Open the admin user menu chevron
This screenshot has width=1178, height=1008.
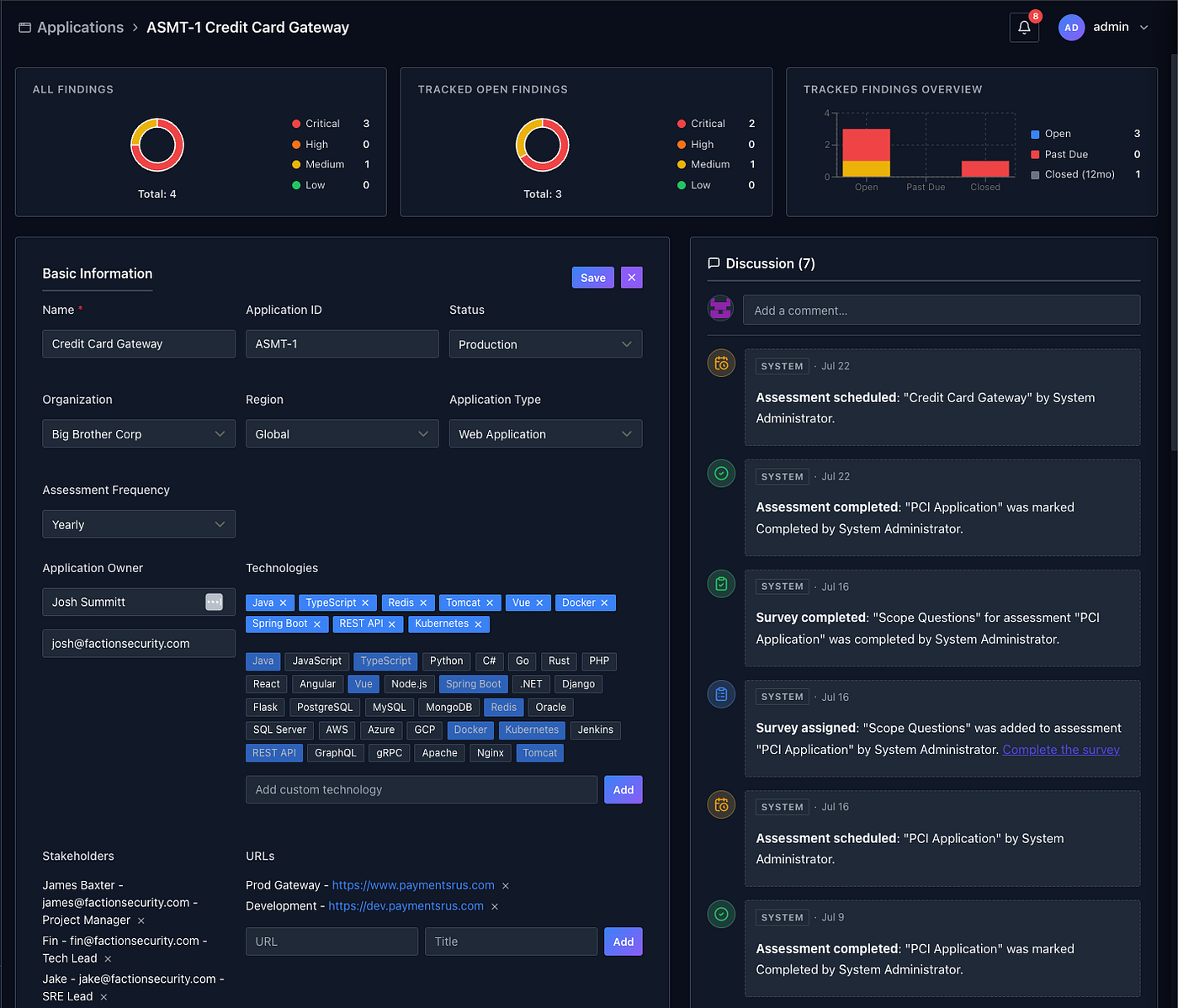pyautogui.click(x=1144, y=28)
